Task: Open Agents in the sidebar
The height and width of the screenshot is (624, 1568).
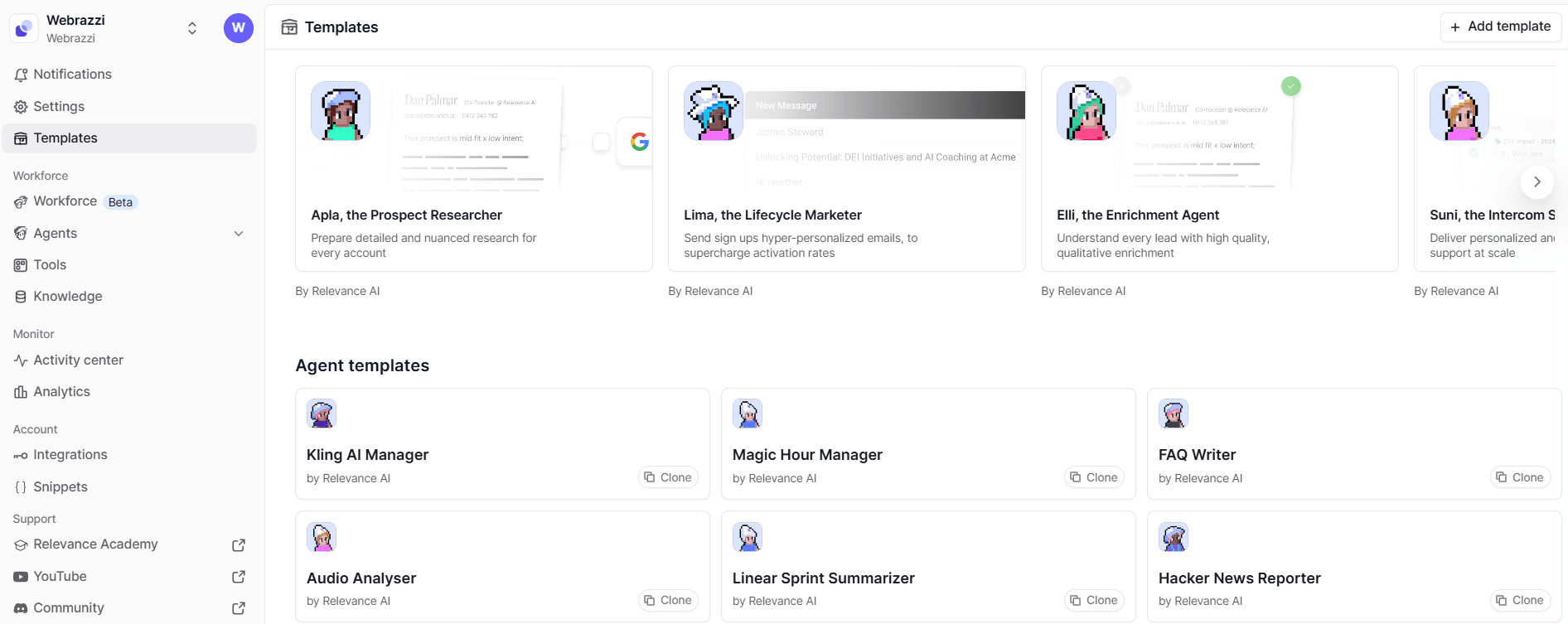Action: (129, 234)
